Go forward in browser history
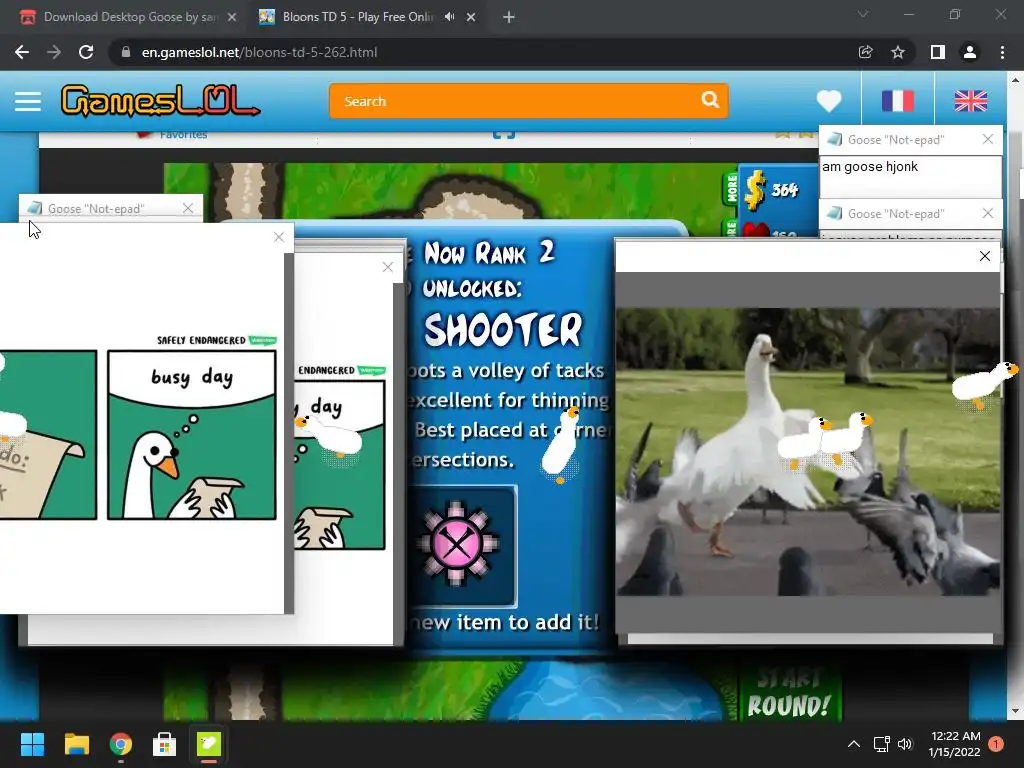The width and height of the screenshot is (1024, 768). click(54, 52)
